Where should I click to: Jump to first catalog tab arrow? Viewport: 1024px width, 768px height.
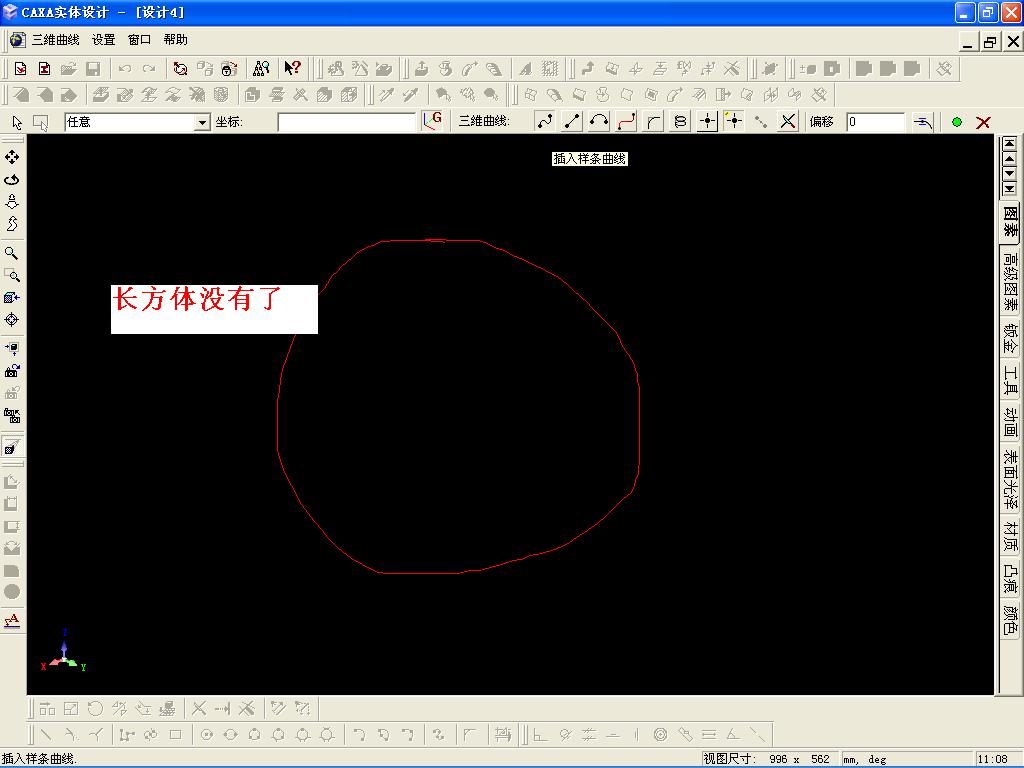[1010, 143]
